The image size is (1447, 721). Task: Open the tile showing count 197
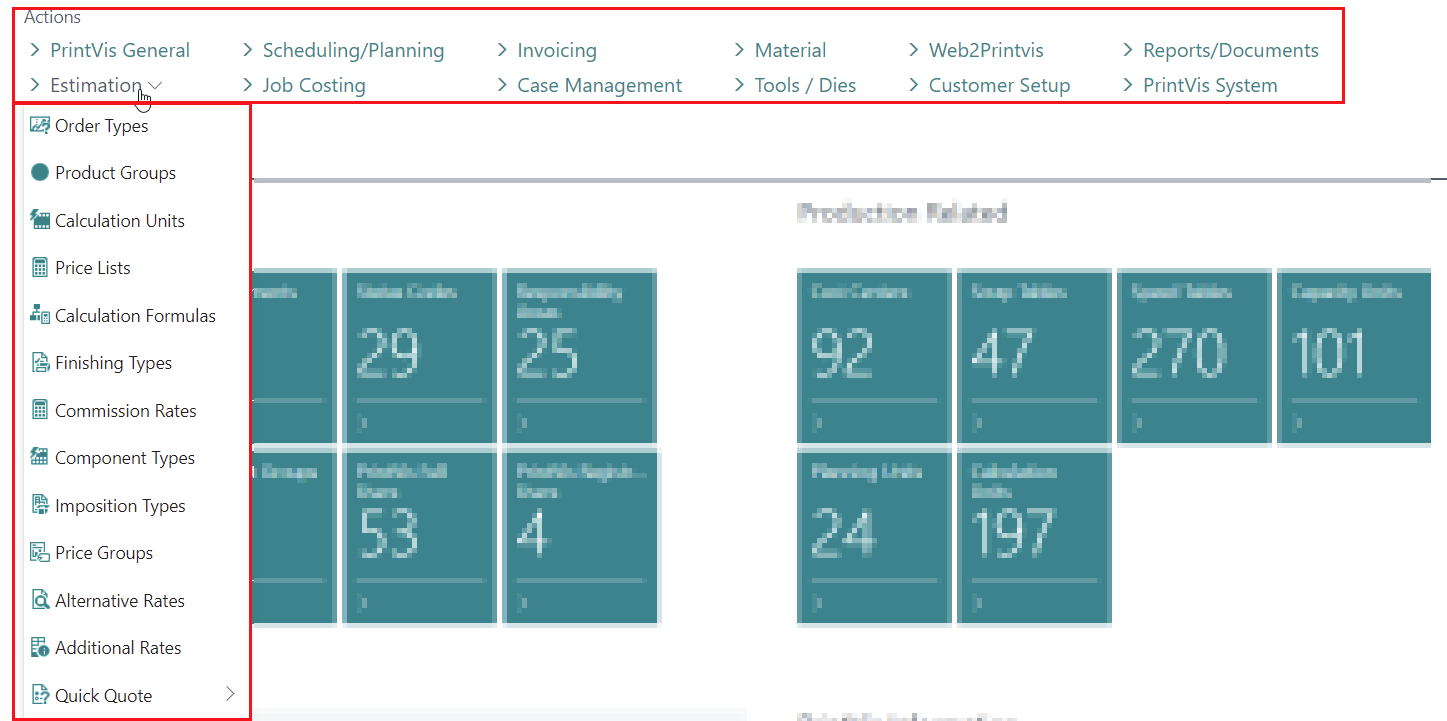coord(1034,537)
